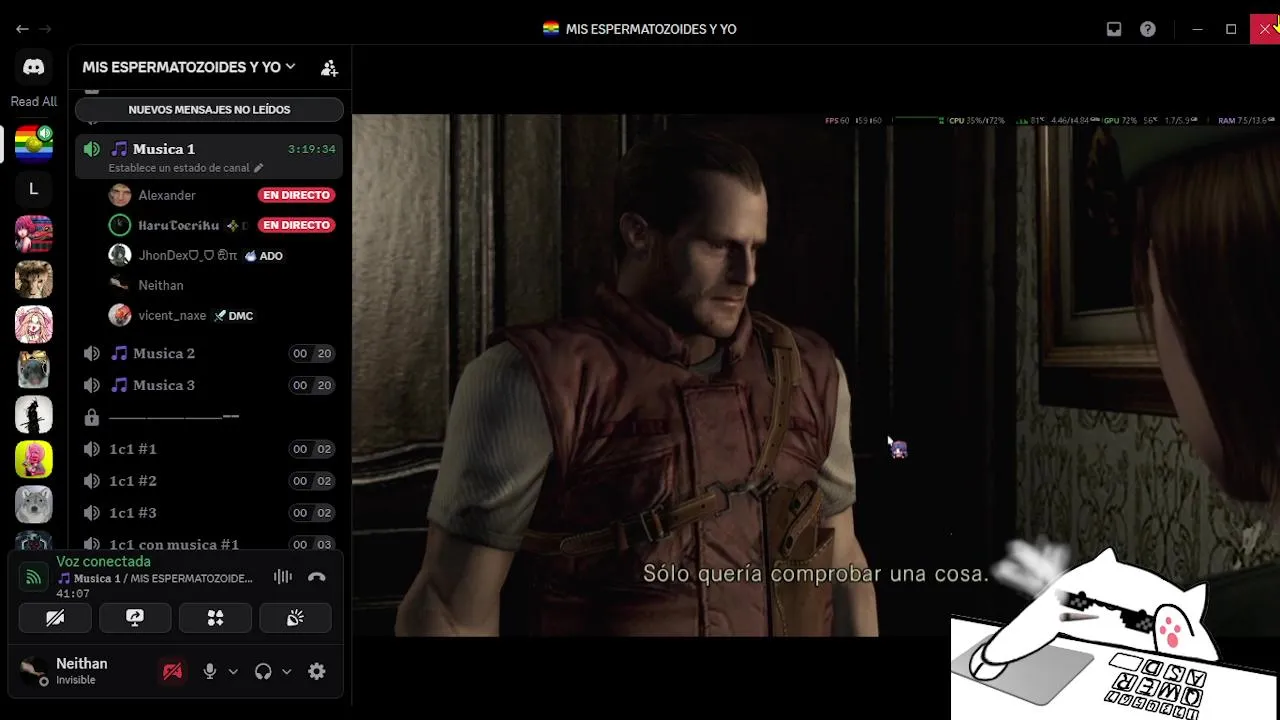Click the Invisible status text

(76, 680)
